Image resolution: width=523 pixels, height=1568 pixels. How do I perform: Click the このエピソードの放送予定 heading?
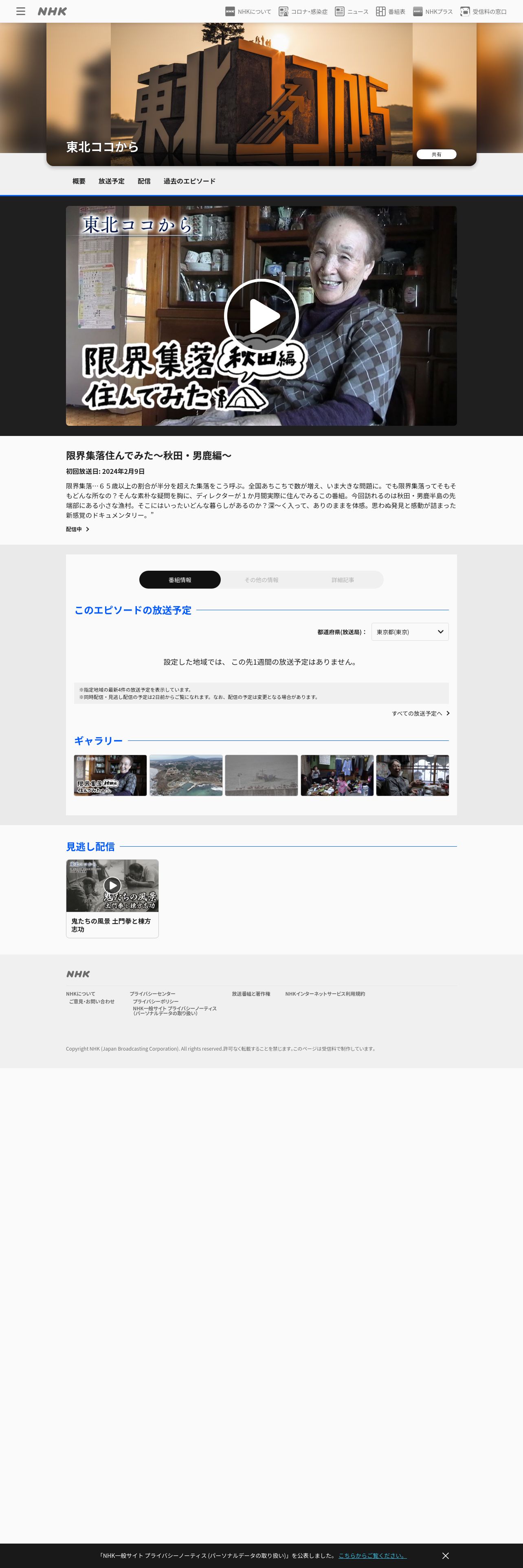pyautogui.click(x=133, y=611)
